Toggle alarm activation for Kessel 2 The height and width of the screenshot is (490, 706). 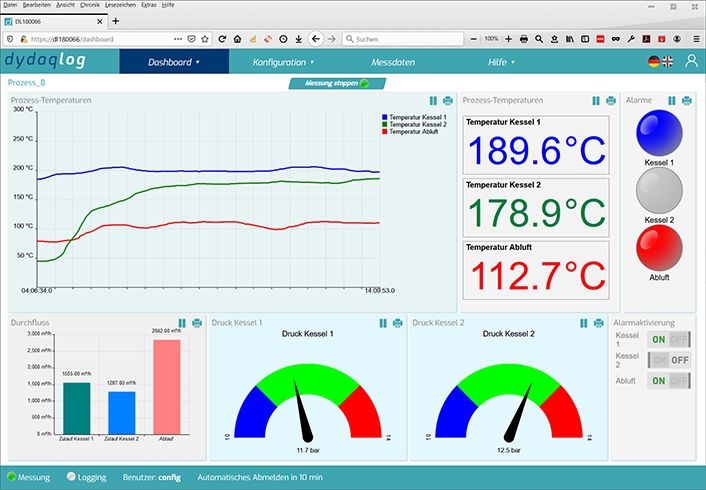point(669,360)
